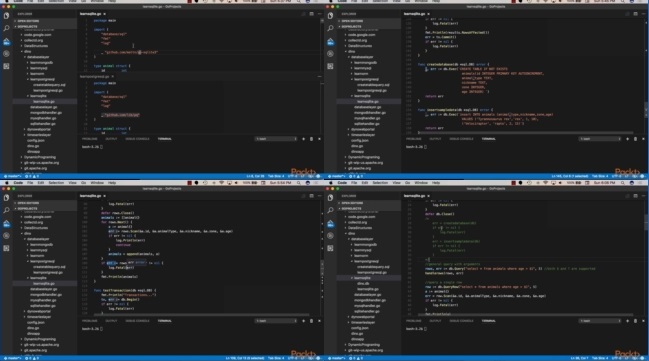The width and height of the screenshot is (649, 361).
Task: Open terminal selector dropdown in top-left window
Action: click(x=276, y=139)
